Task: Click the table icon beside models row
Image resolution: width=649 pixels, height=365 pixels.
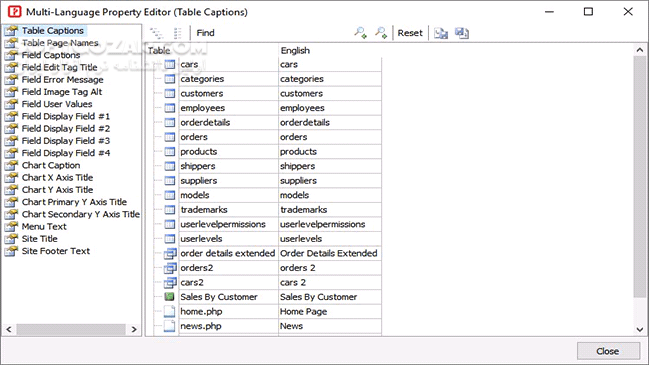Action: point(170,195)
